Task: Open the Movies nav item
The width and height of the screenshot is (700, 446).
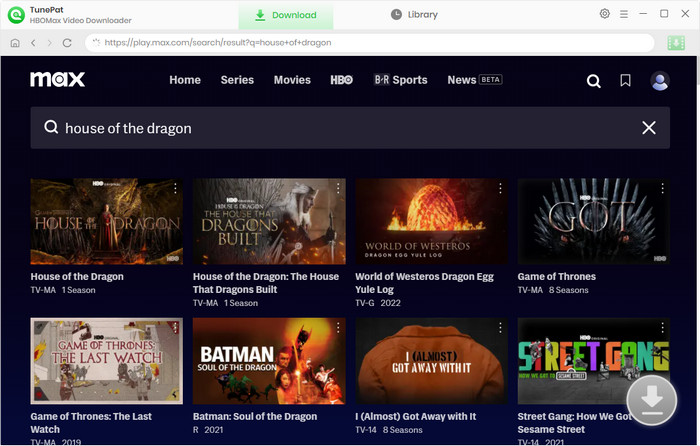Action: 292,80
